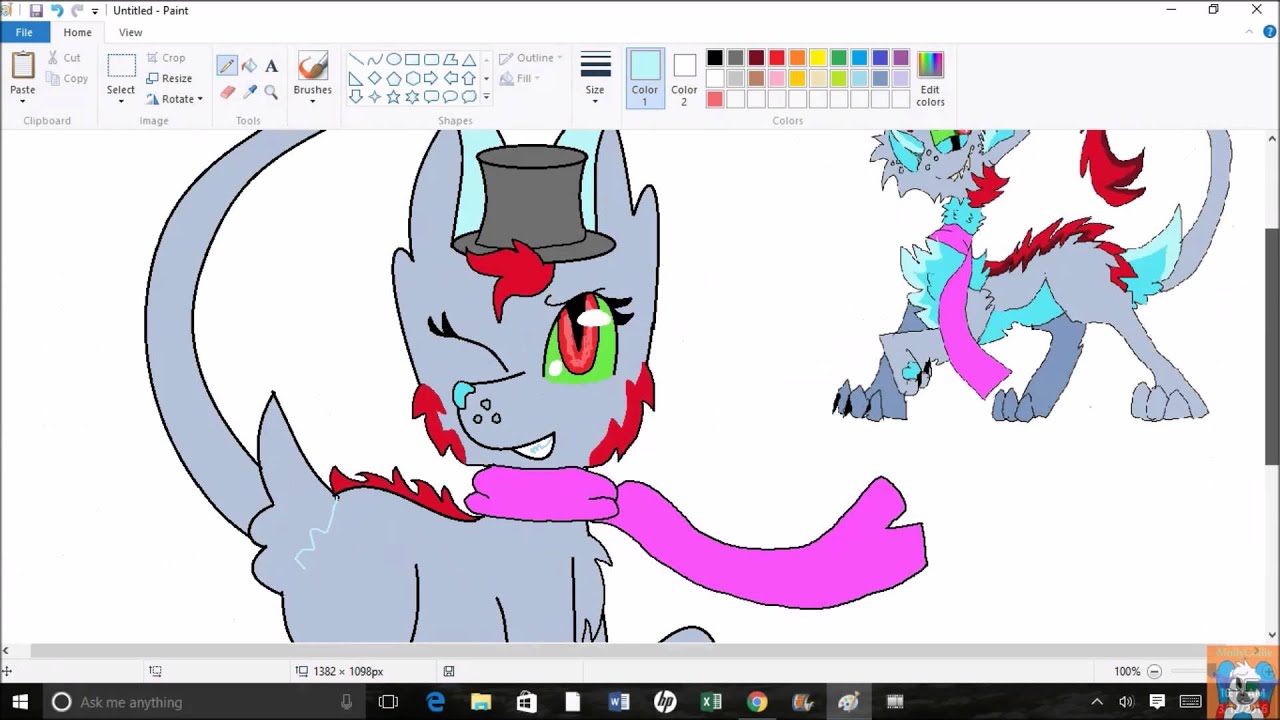
Task: Click the Cut button
Action: pyautogui.click(x=65, y=58)
